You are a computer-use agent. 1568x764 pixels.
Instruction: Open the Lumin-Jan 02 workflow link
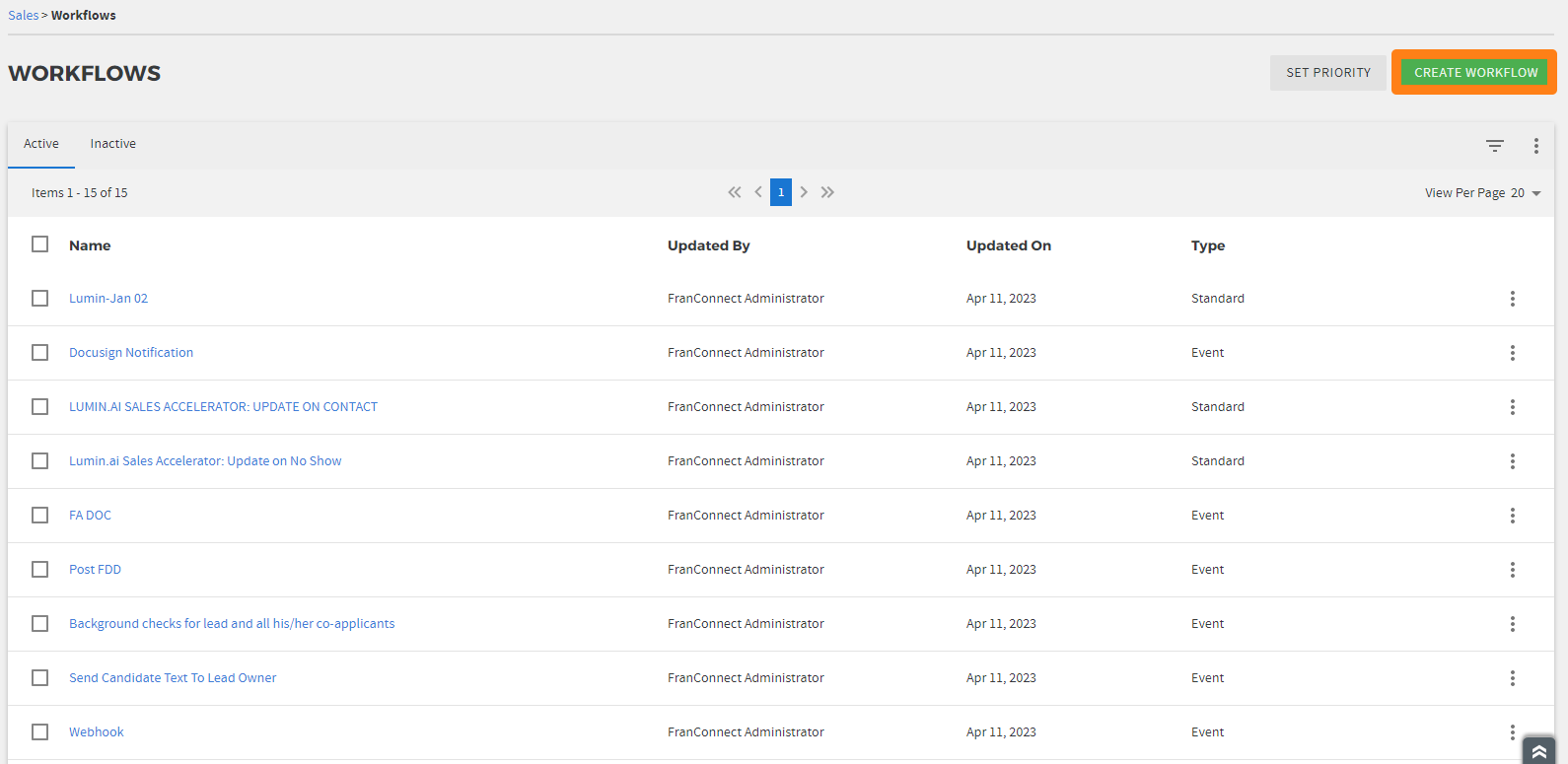click(x=108, y=298)
